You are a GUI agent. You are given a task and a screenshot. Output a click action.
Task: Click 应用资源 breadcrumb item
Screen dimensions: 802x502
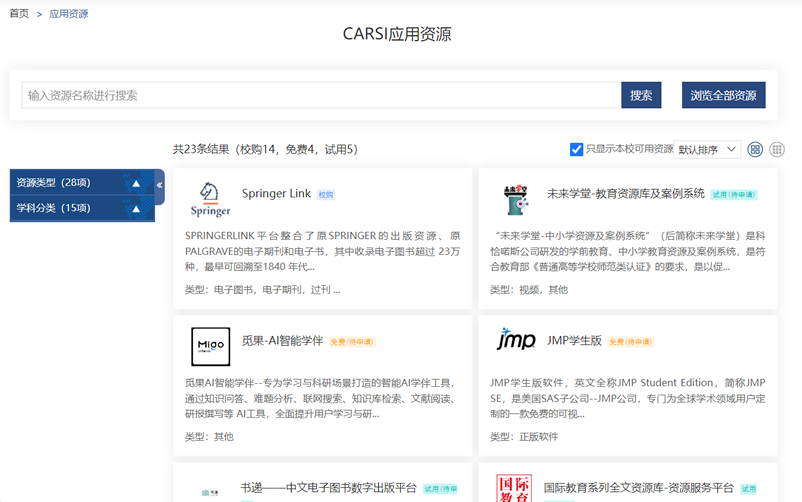tap(69, 14)
